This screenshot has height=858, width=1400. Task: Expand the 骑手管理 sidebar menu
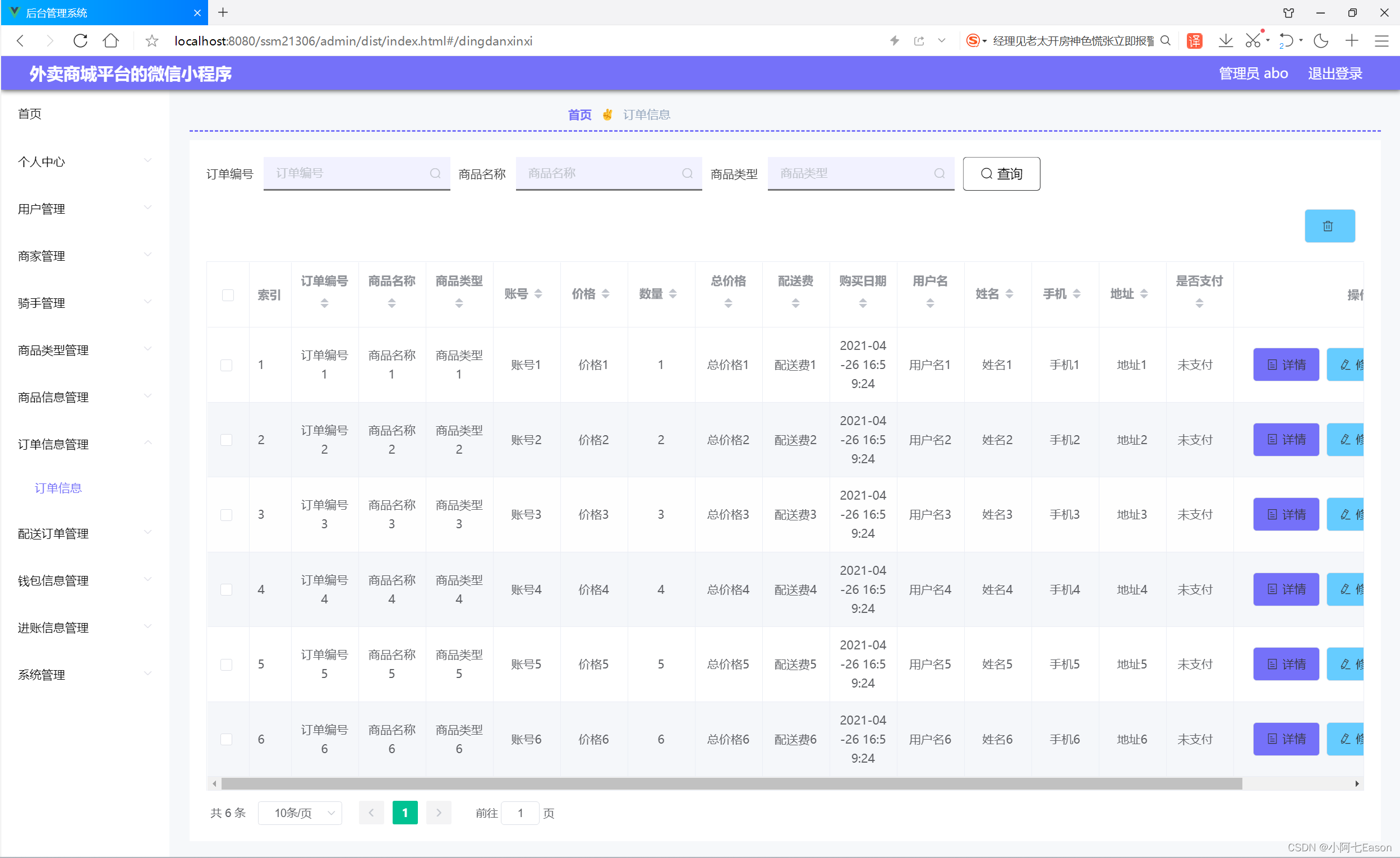tap(85, 303)
